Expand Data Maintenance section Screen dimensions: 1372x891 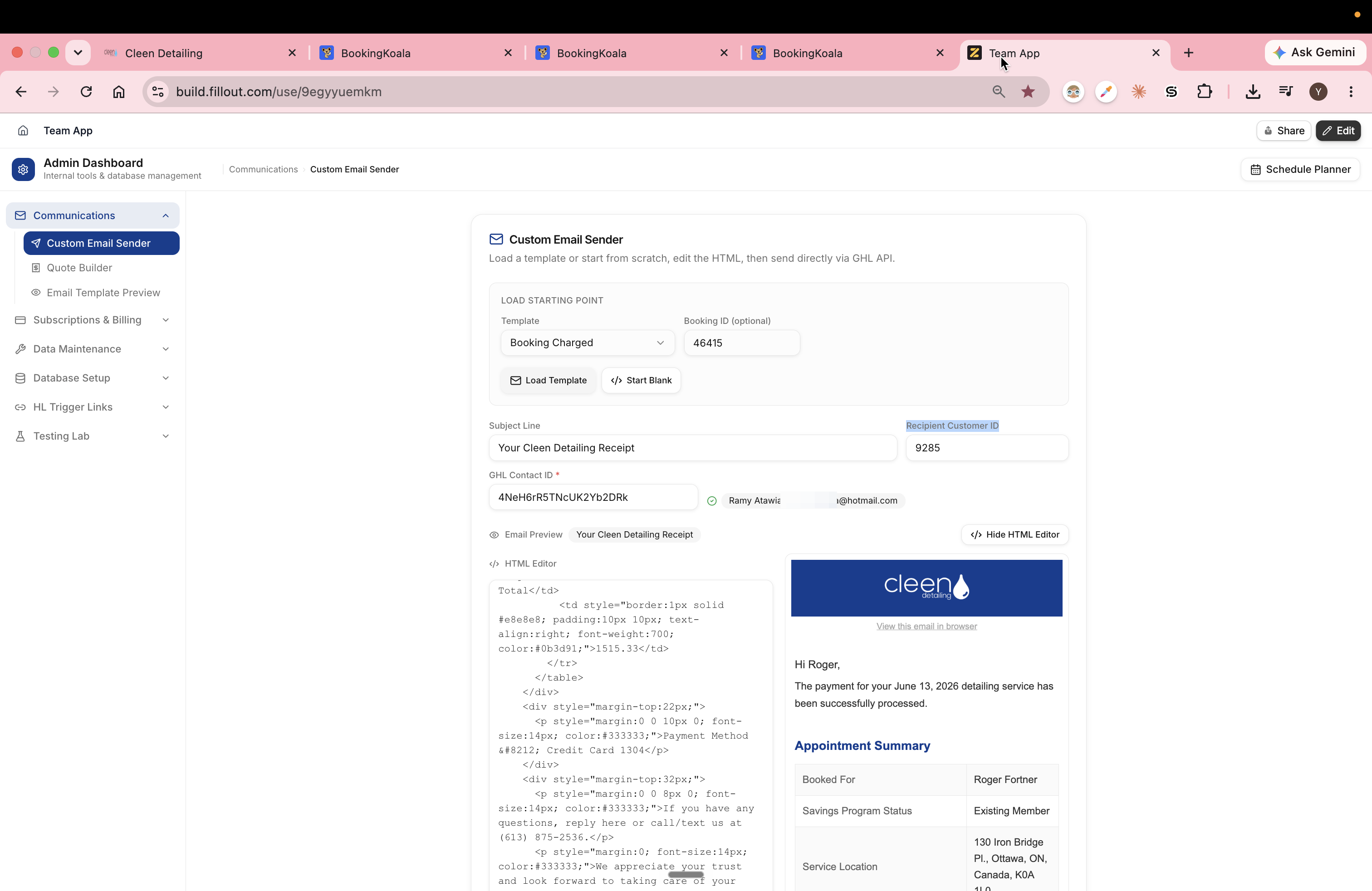93,349
